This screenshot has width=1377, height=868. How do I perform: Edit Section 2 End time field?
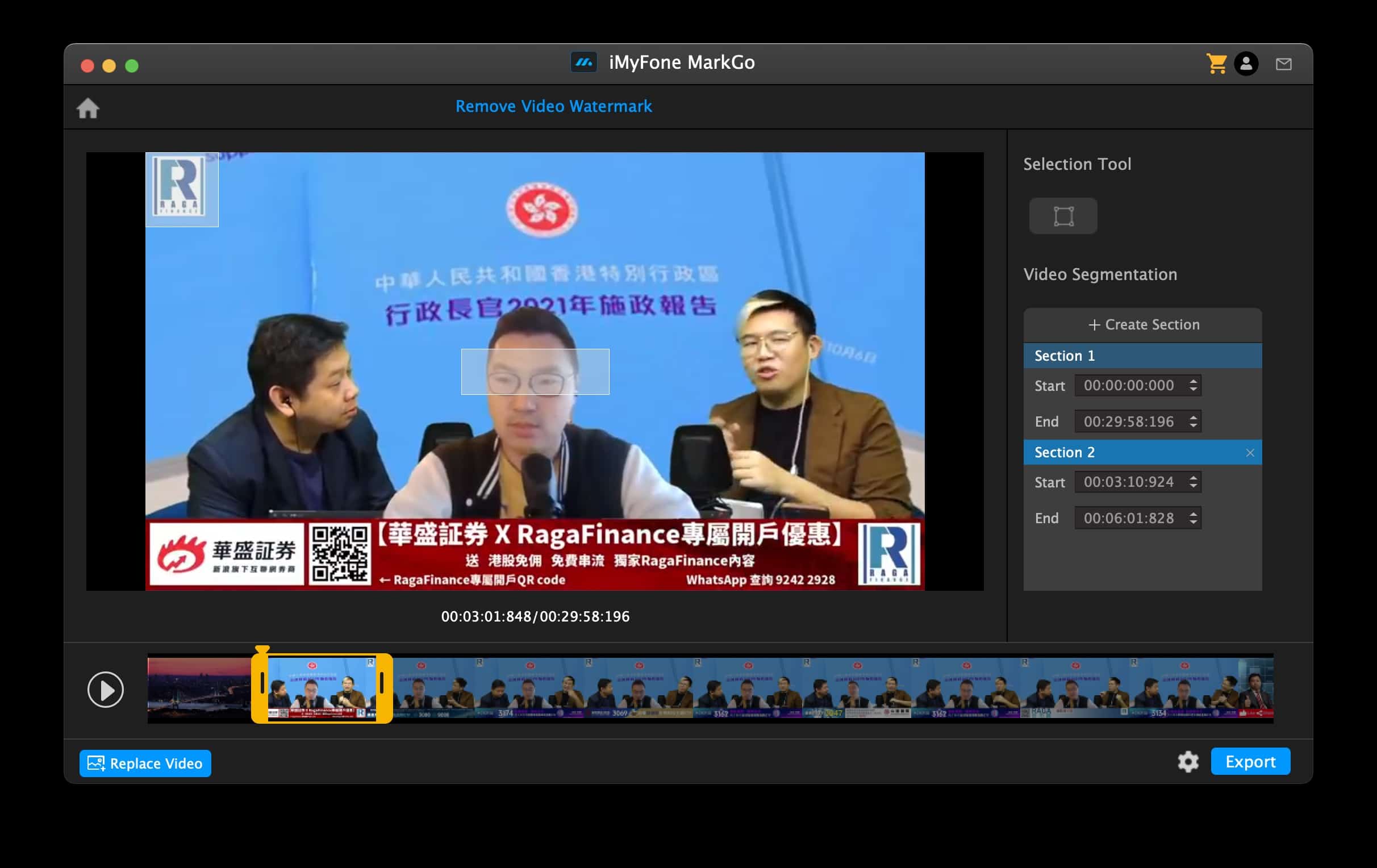1138,518
